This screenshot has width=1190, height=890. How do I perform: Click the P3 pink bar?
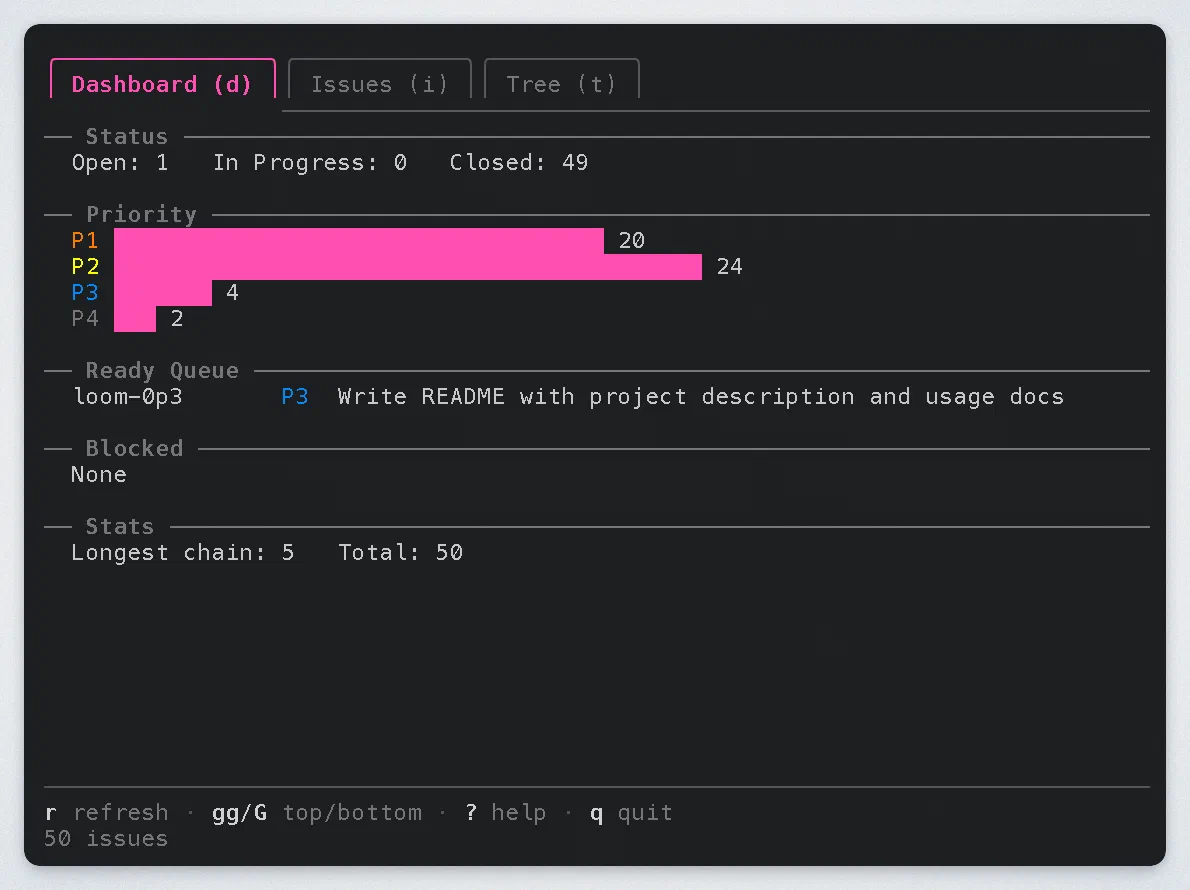[x=162, y=293]
